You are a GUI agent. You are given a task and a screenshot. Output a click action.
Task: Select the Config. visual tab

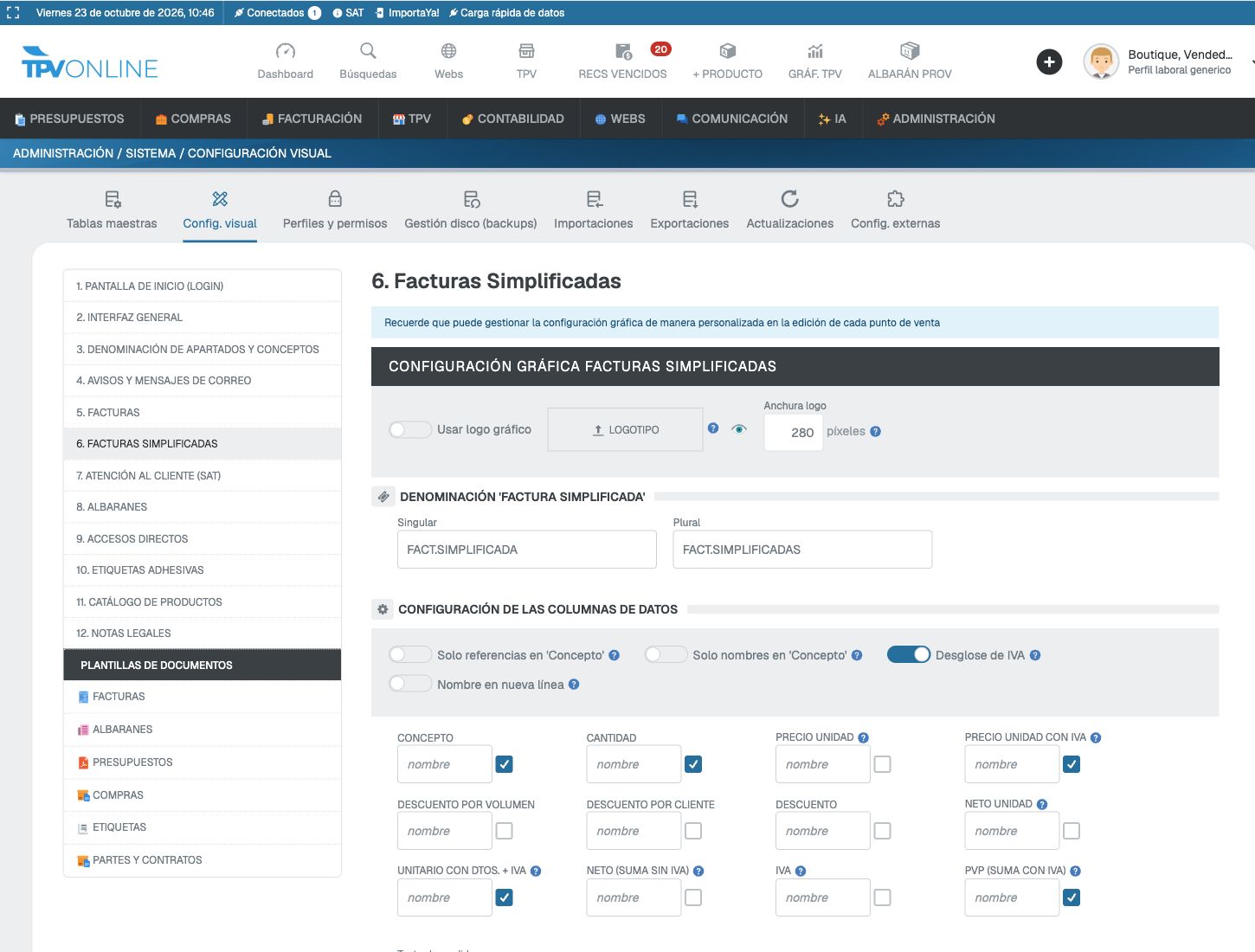220,210
